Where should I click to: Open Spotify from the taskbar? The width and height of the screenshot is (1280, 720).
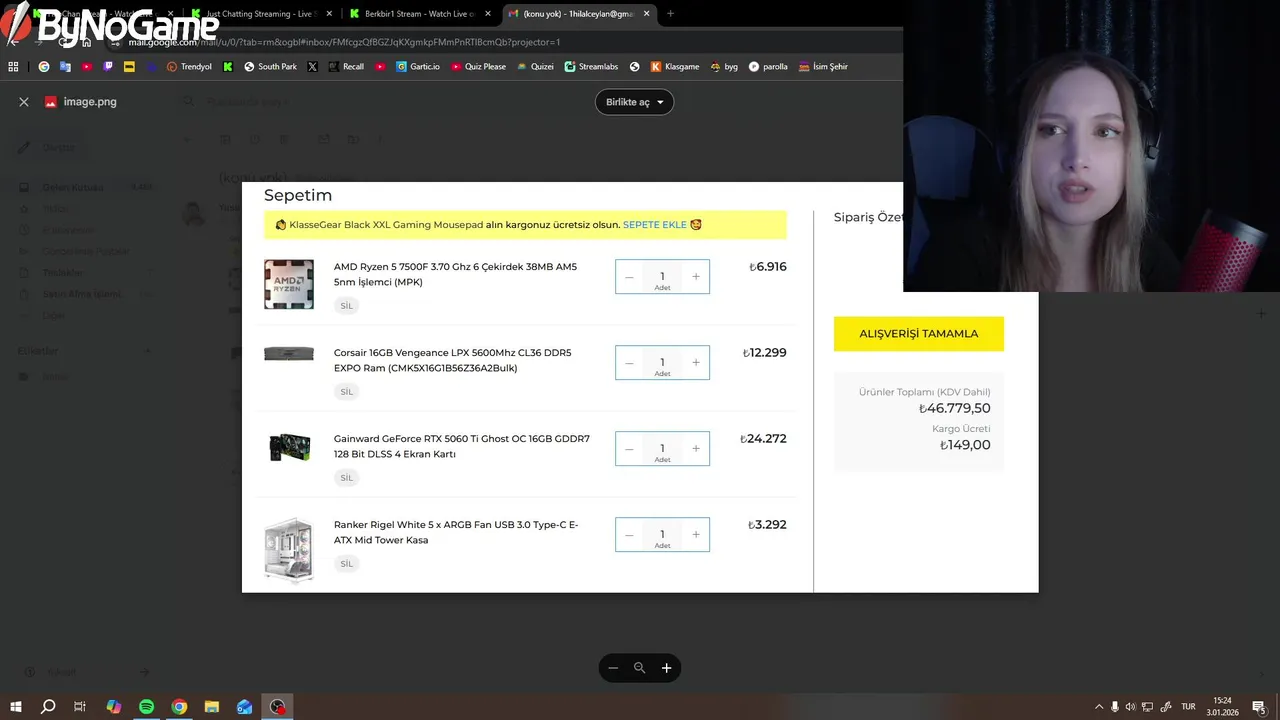pos(146,706)
